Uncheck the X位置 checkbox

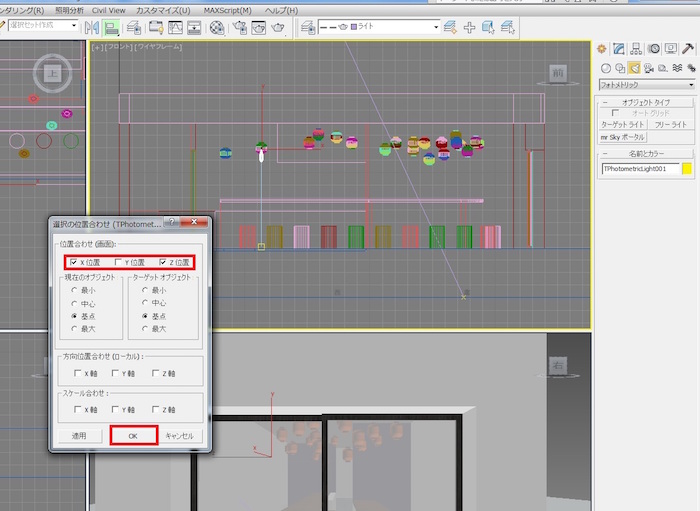[72, 262]
